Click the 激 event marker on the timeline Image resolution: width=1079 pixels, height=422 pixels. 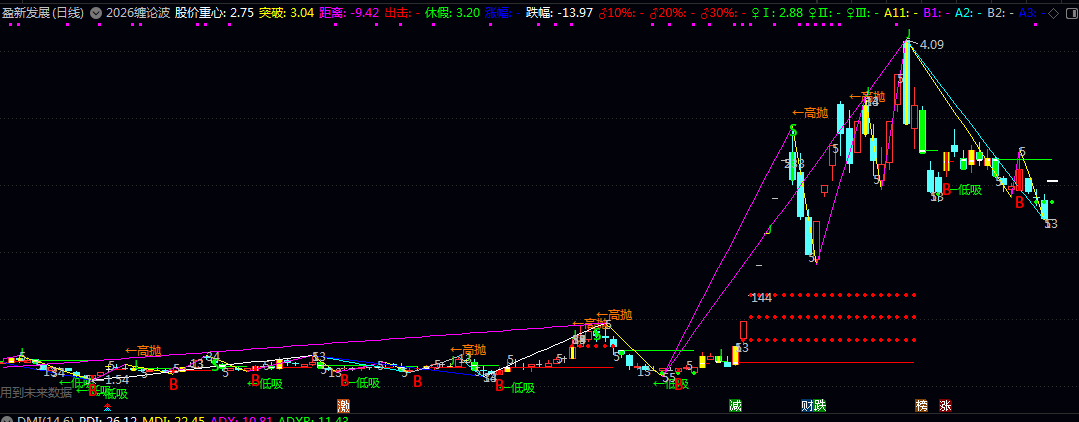[x=343, y=406]
